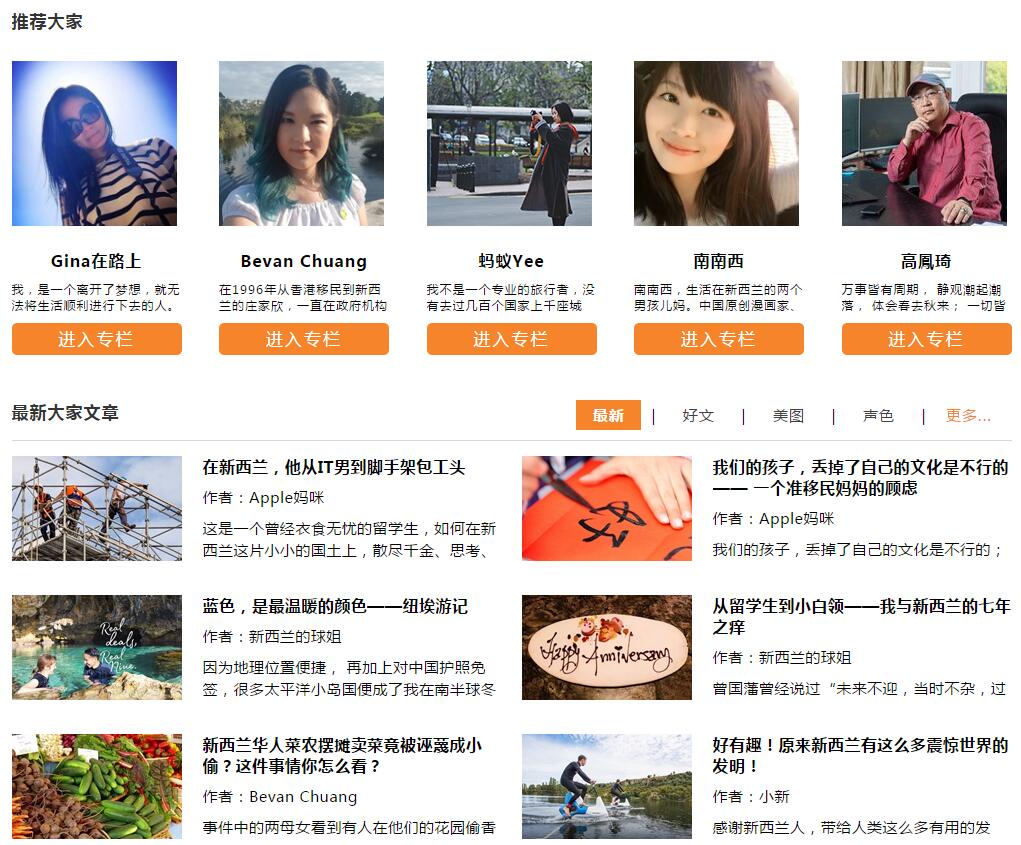This screenshot has height=845, width=1021.
Task: Enter 蚂蚁Yee's column via 进入专栏
Action: tap(511, 339)
